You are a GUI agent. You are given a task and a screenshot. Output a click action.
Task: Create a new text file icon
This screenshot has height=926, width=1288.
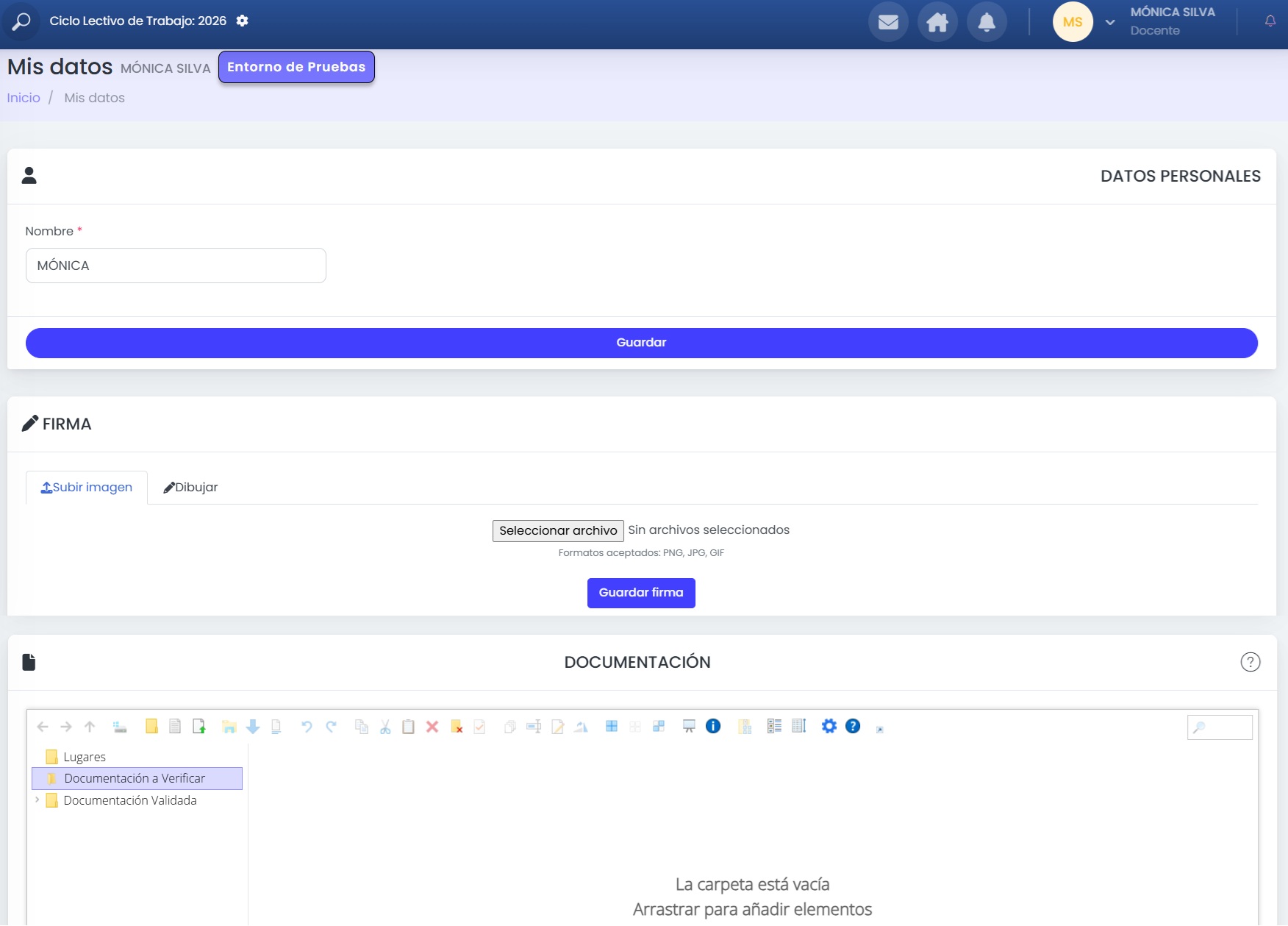pyautogui.click(x=175, y=727)
